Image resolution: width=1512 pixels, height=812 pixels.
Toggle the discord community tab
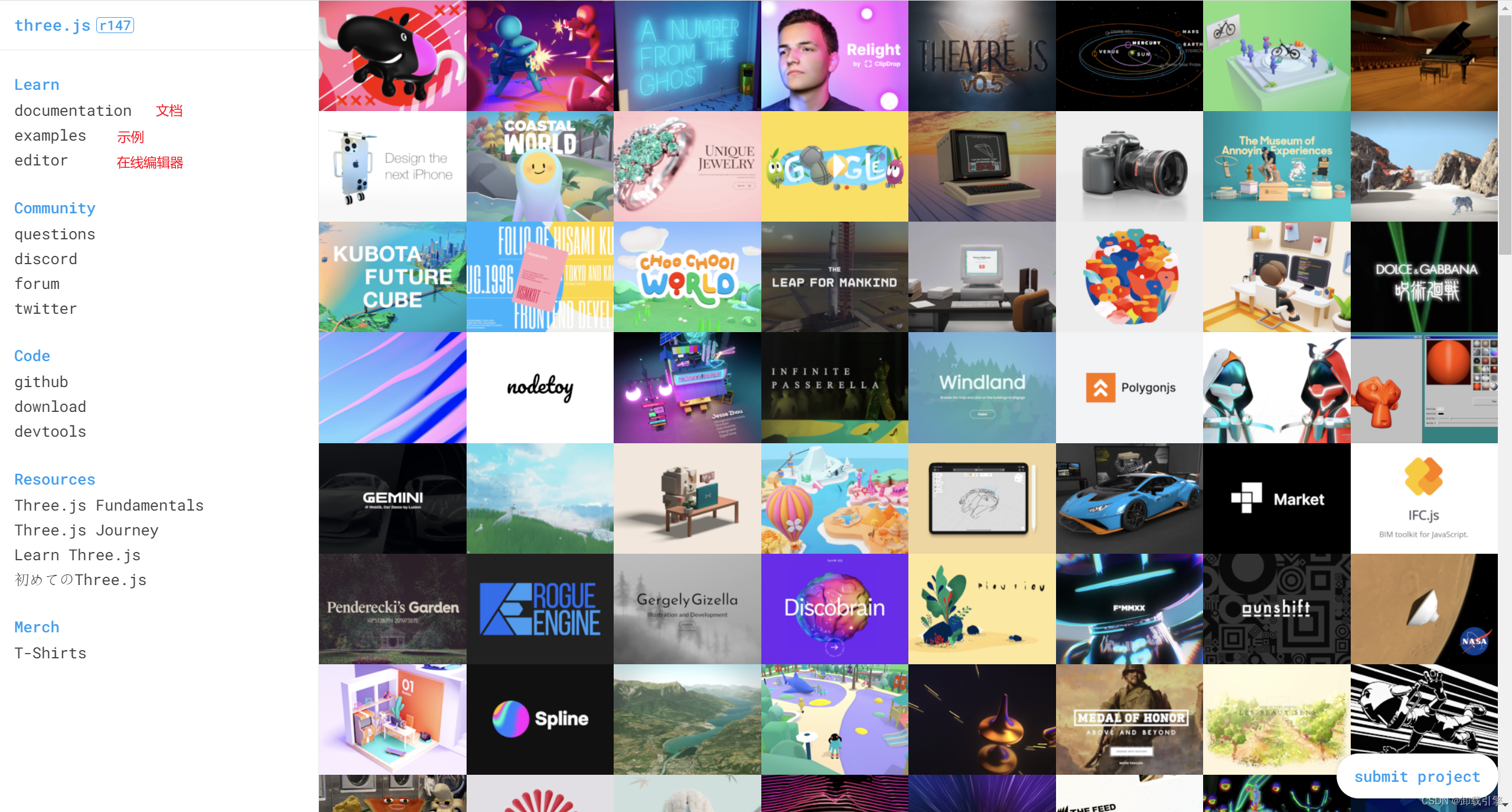[x=46, y=258]
